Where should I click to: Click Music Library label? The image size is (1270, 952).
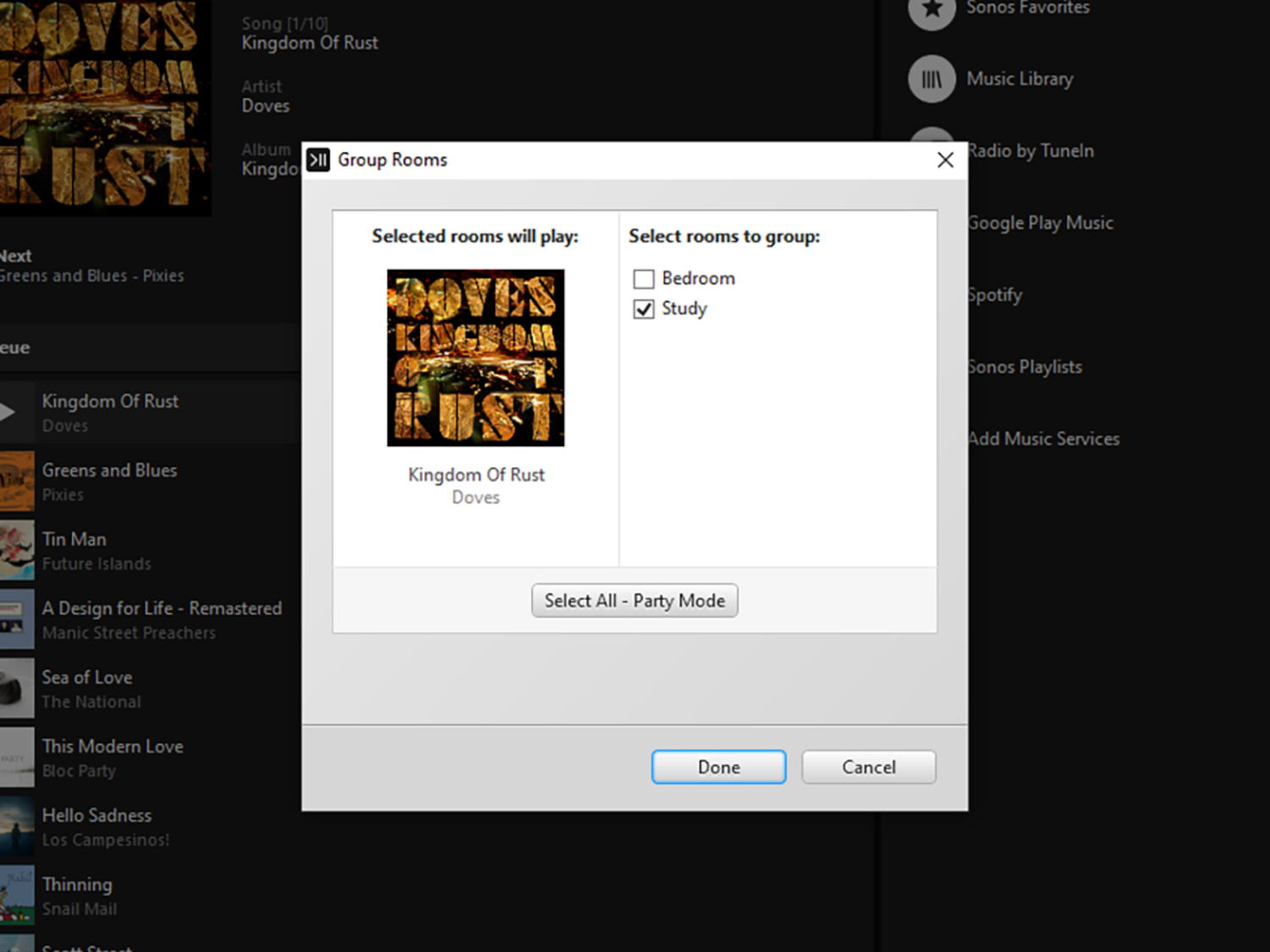1019,79
